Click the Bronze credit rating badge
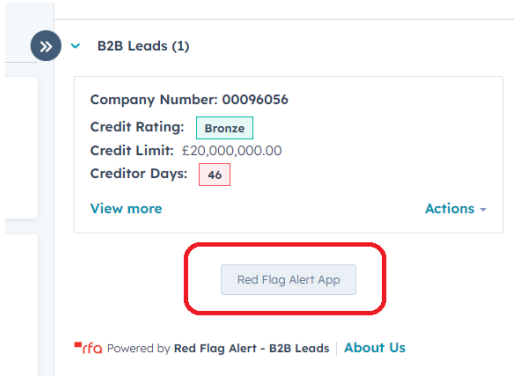This screenshot has width=520, height=387. tap(225, 128)
